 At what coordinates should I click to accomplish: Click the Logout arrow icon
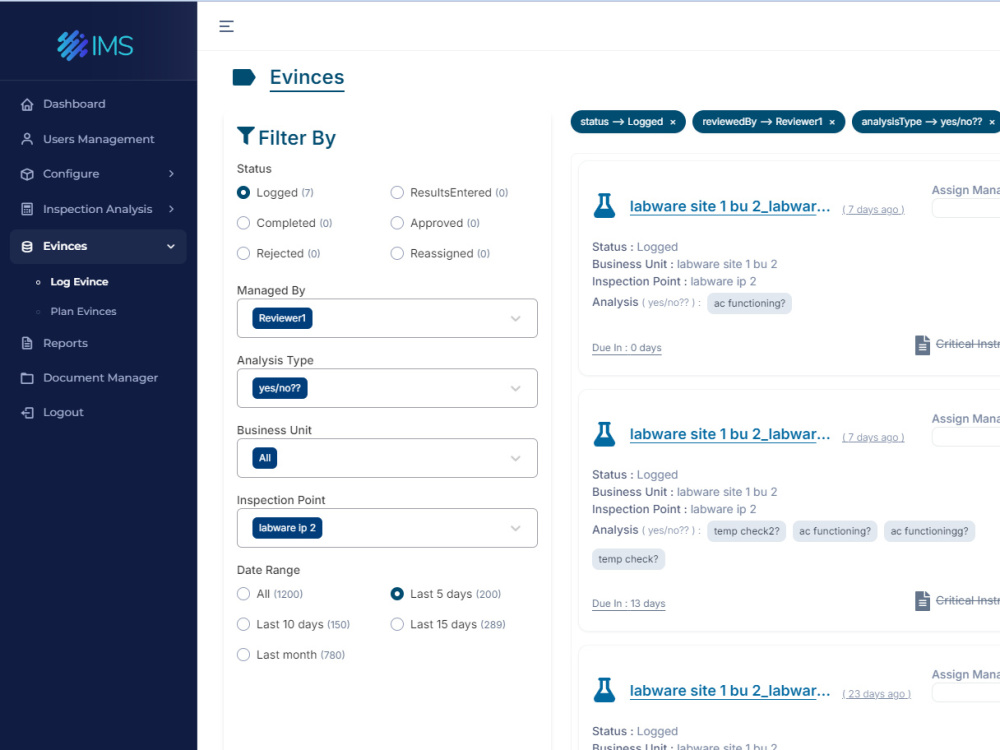click(x=27, y=413)
